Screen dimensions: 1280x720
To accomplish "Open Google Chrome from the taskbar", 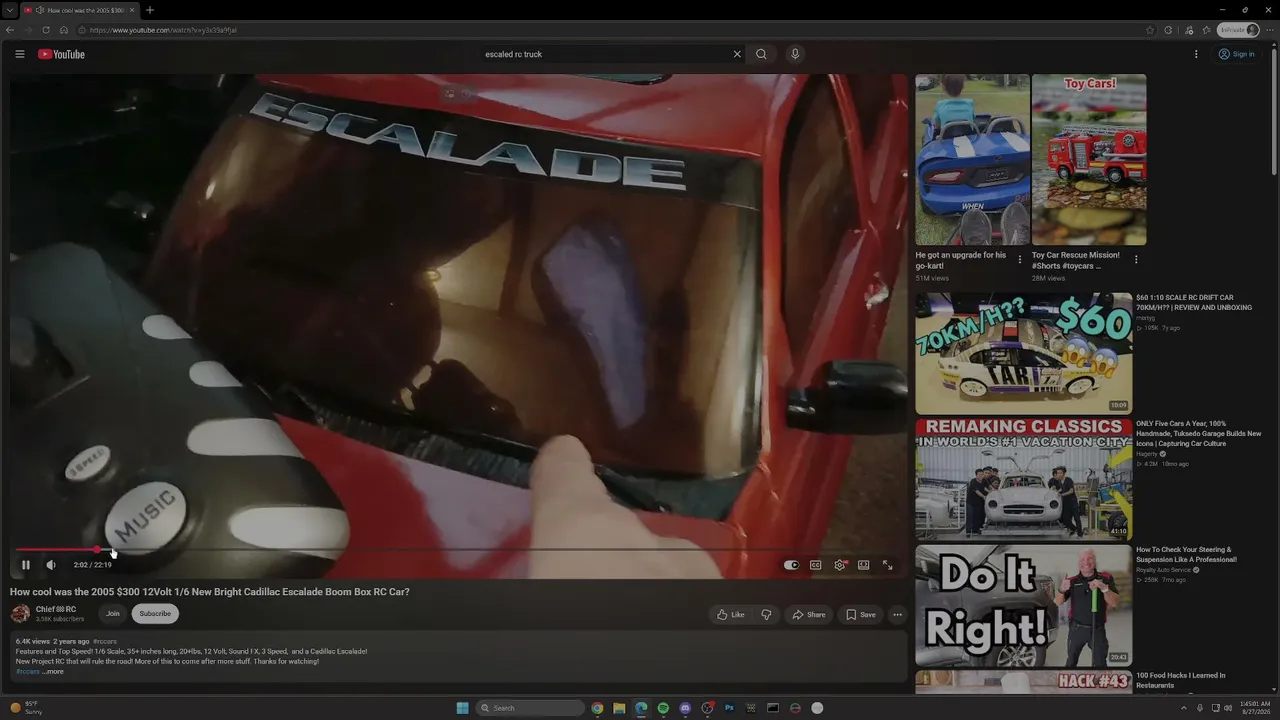I will tap(597, 708).
